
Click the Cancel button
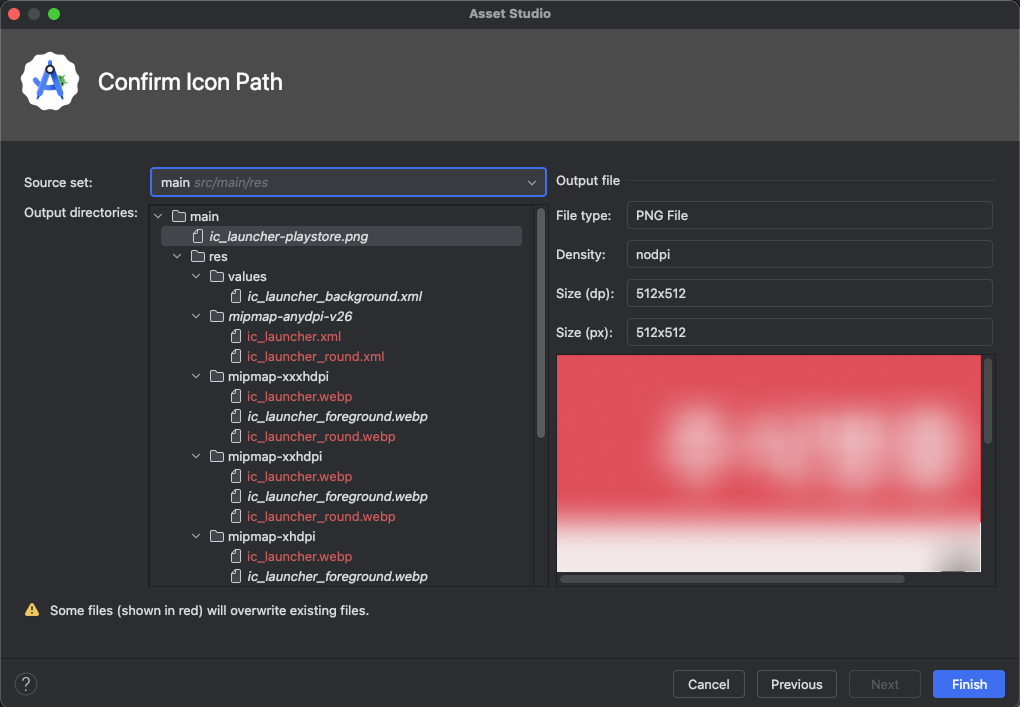[708, 684]
